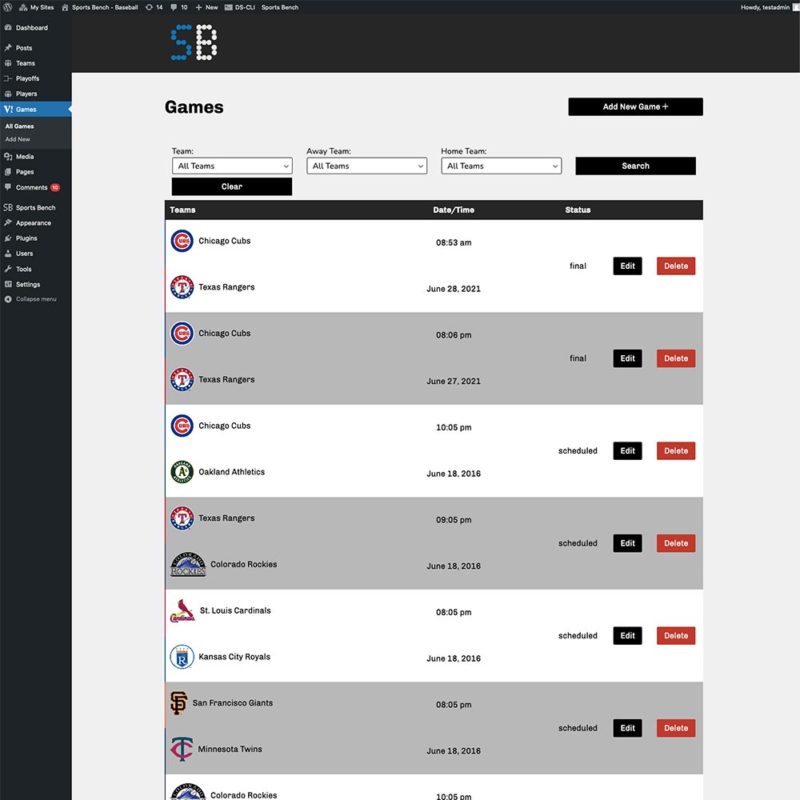Delete the Cardinals vs Kansas City Royals game
This screenshot has width=800, height=800.
tap(676, 635)
